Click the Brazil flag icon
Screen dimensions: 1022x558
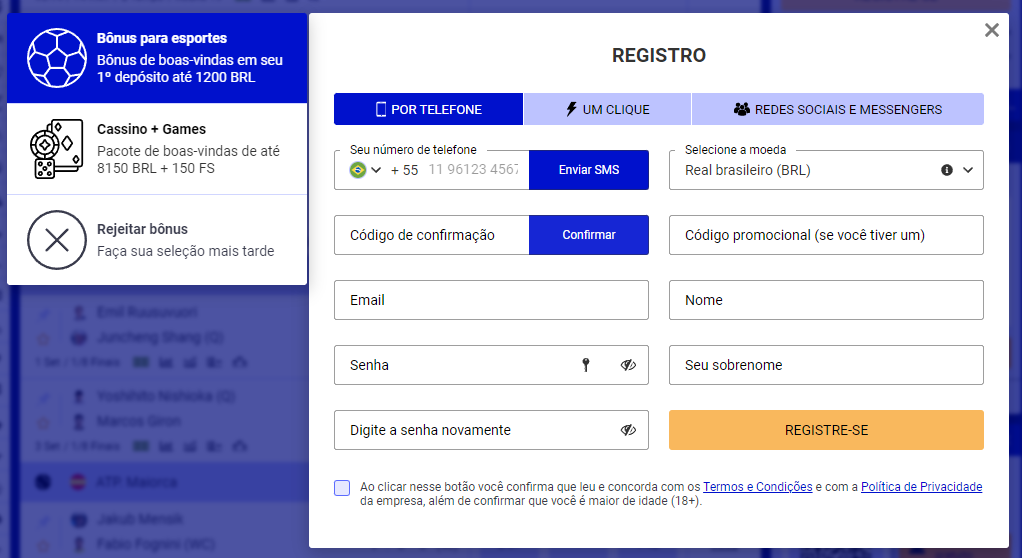point(357,170)
